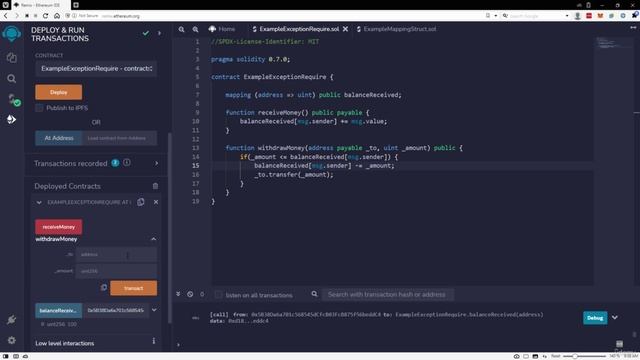The width and height of the screenshot is (640, 360).
Task: Open the Low level interactions info icon
Action: click(153, 341)
